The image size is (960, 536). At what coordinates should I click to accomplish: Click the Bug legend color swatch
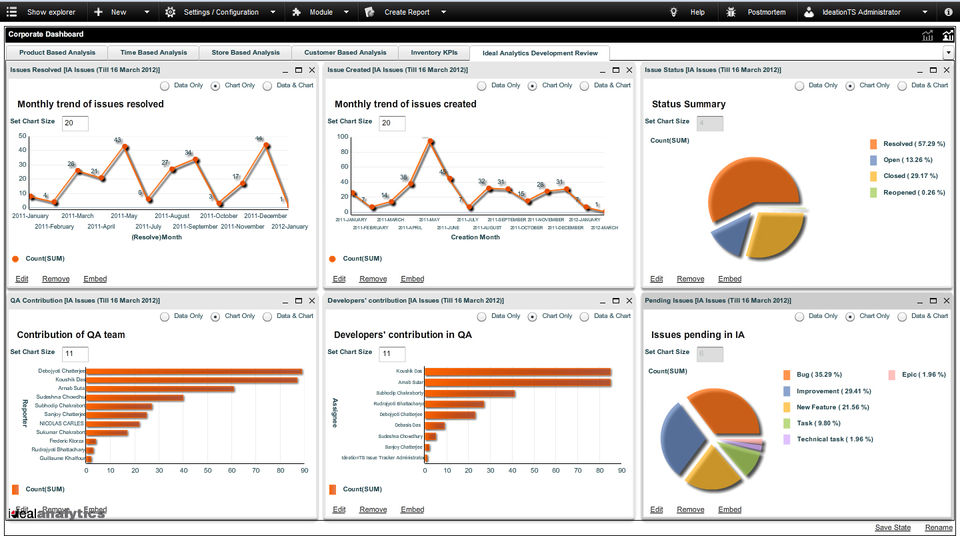(x=787, y=375)
